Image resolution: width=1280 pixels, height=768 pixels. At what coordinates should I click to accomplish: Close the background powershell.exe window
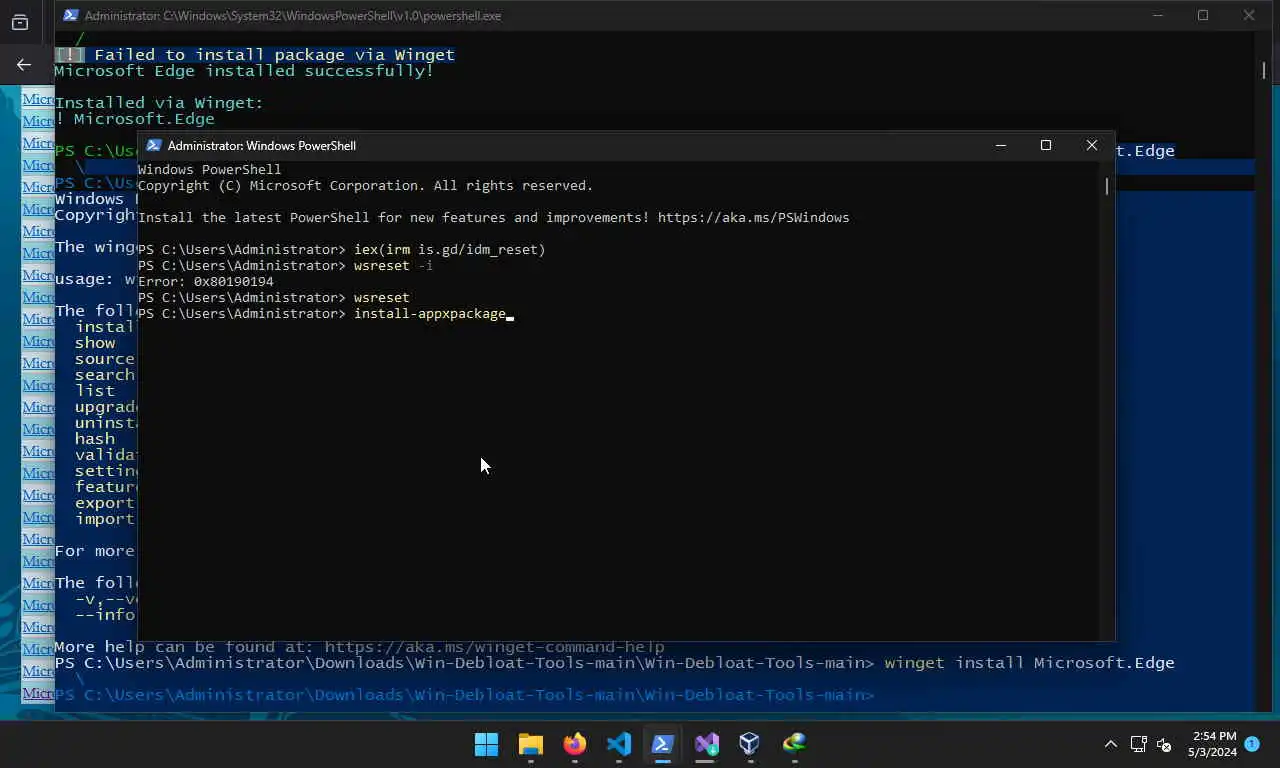pos(1249,15)
